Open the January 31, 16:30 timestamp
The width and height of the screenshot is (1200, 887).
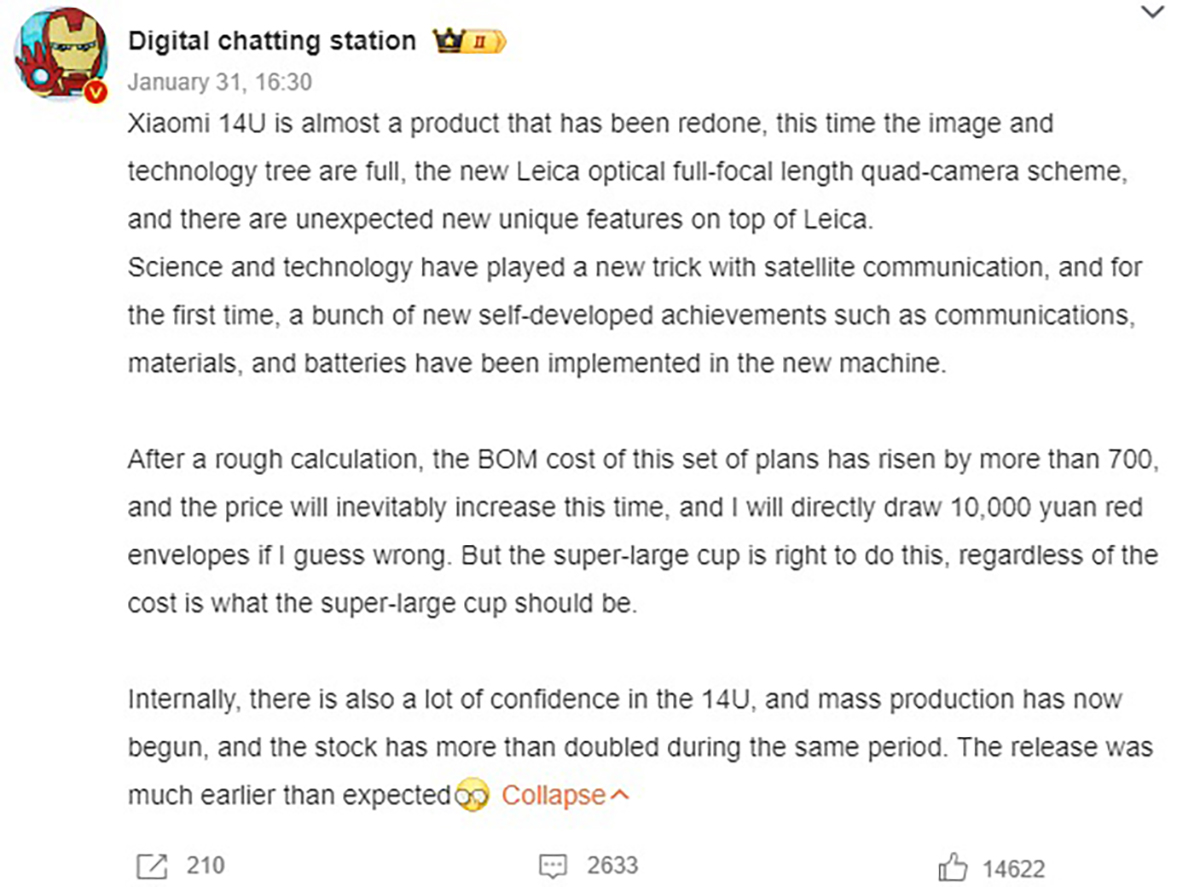pos(219,83)
